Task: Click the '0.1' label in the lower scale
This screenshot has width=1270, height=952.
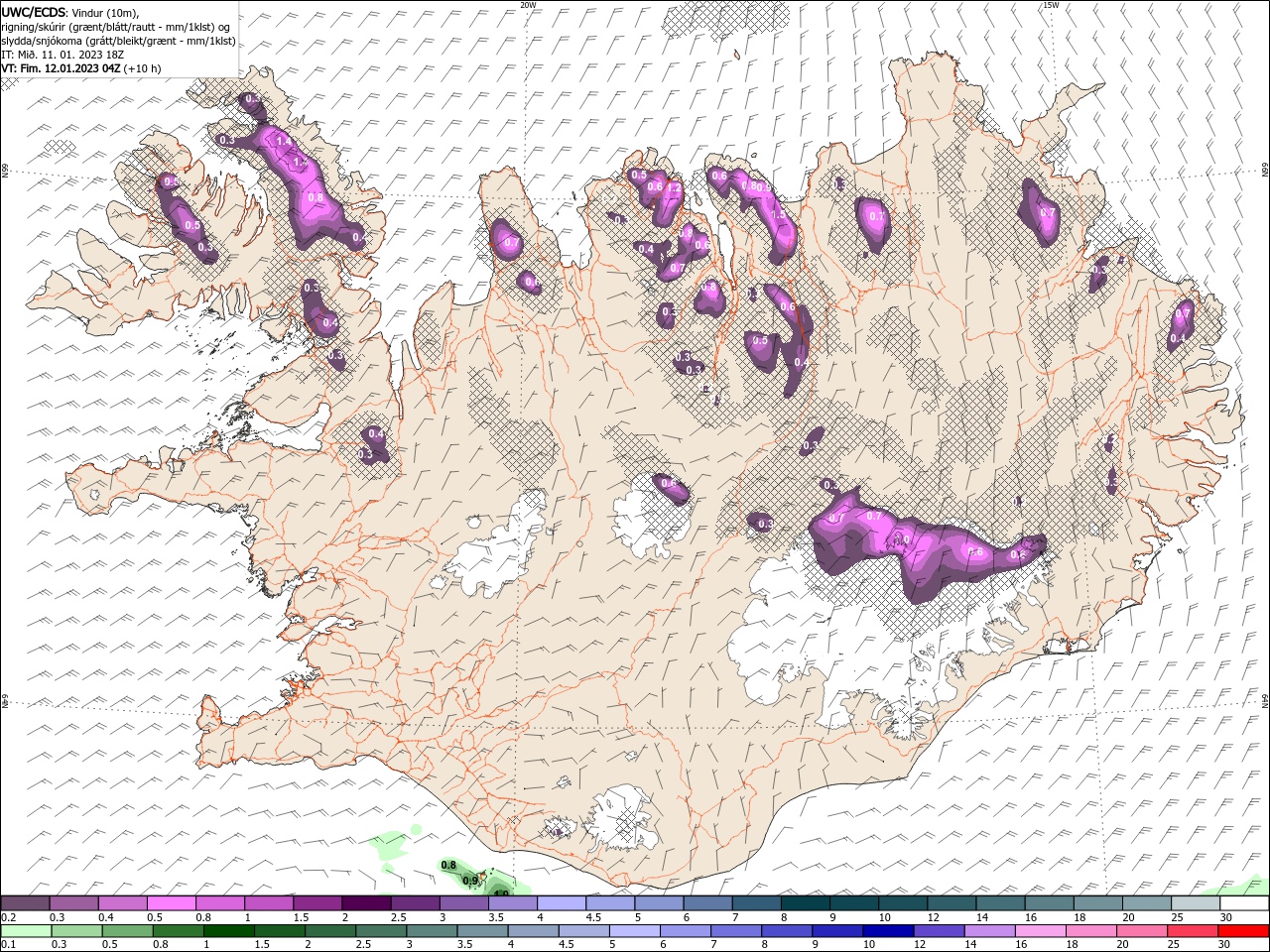Action: click(x=8, y=945)
